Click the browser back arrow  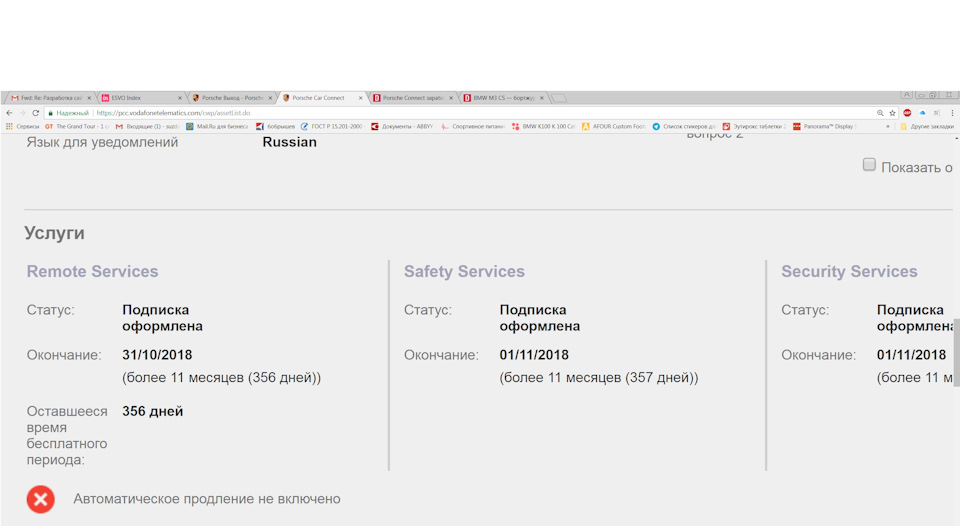point(9,113)
